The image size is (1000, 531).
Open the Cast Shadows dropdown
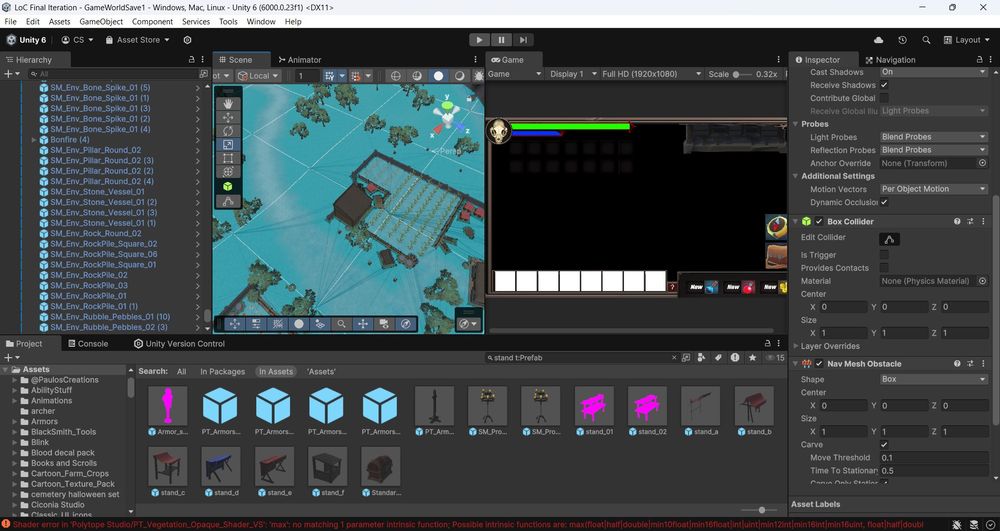tap(932, 72)
